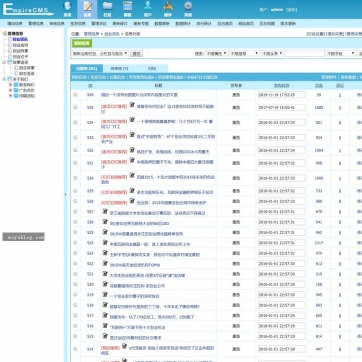Open the 不限属性 filter dropdown
The height and width of the screenshot is (362, 362).
click(216, 53)
